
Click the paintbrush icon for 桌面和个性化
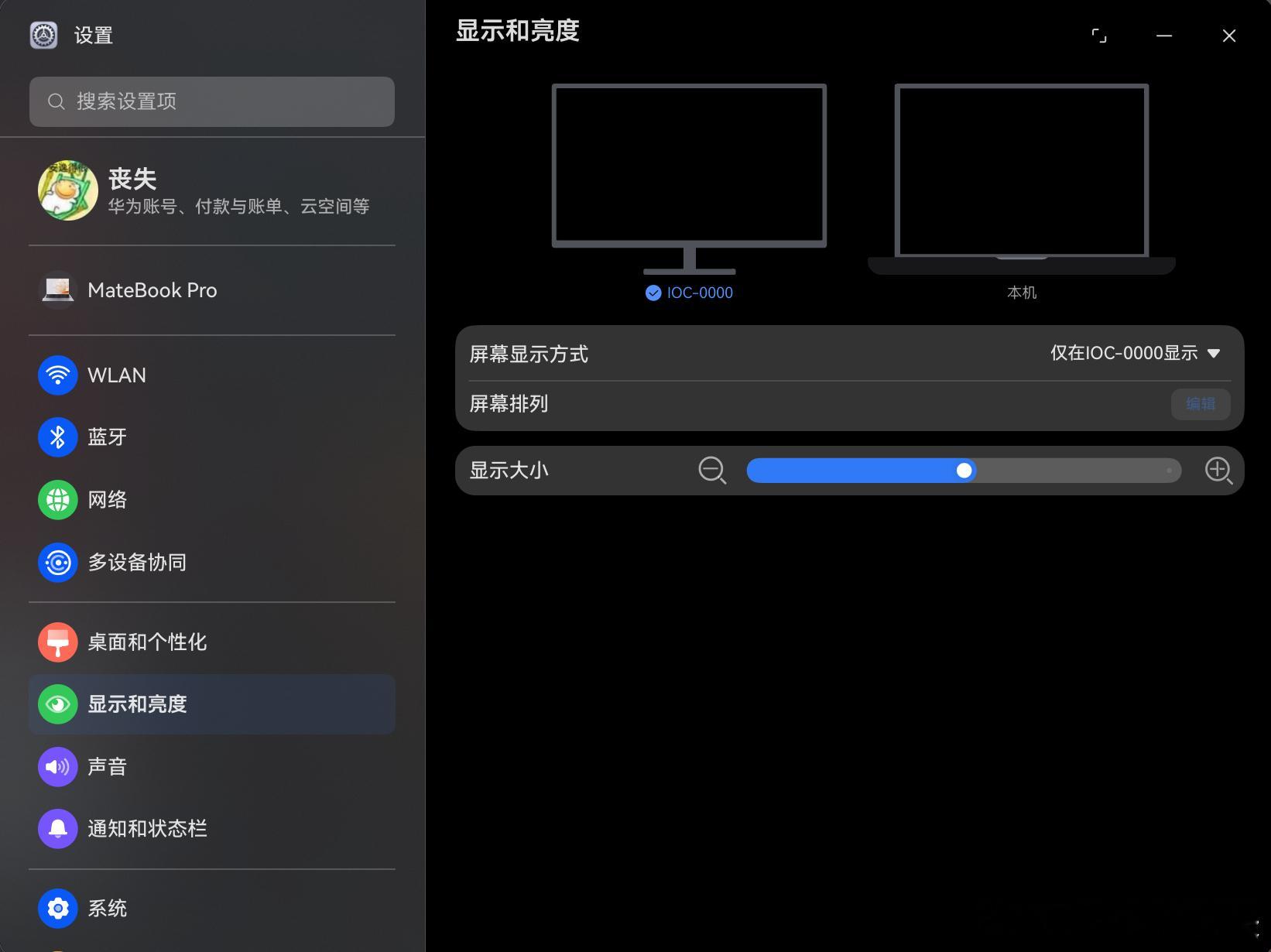[x=58, y=642]
